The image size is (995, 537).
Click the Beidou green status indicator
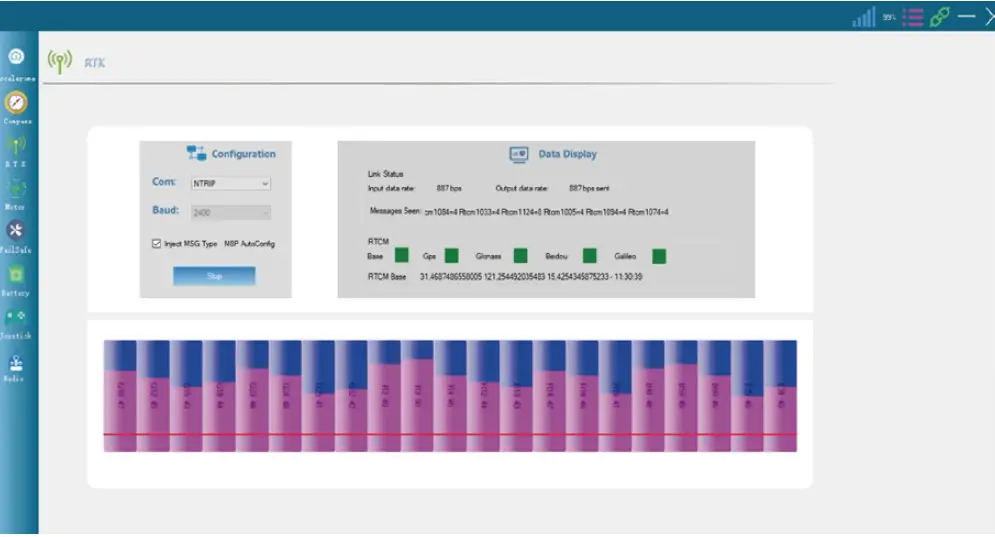coord(590,256)
